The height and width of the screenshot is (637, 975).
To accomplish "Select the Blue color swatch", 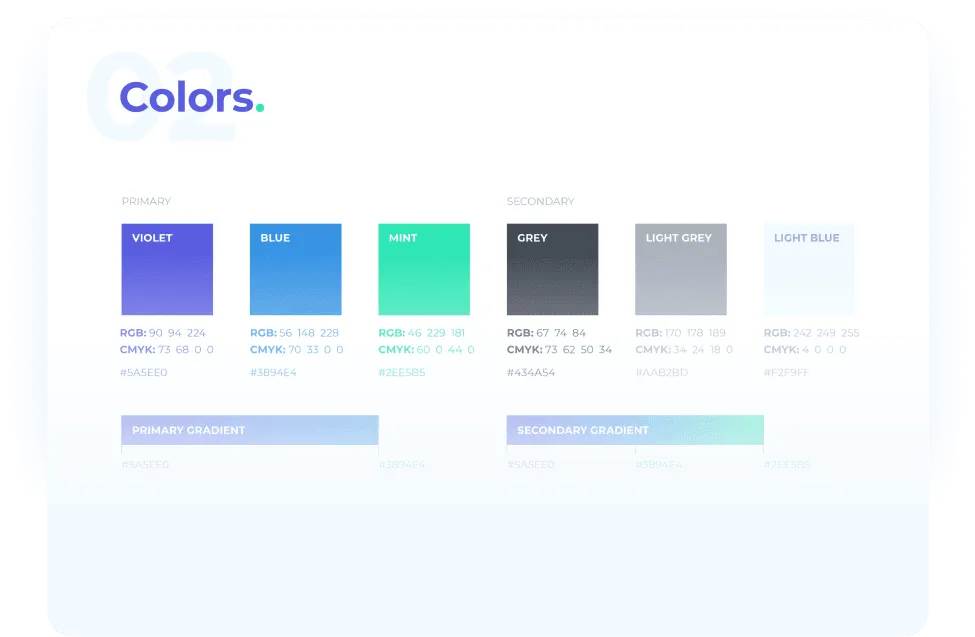I will (295, 270).
